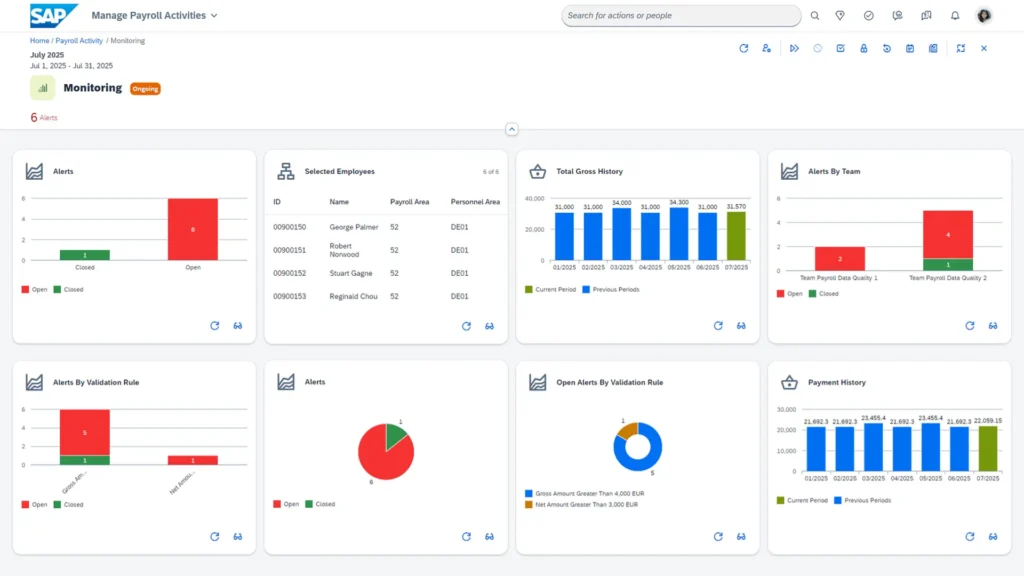Select George Palmer row in employee table
The image size is (1024, 576).
pyautogui.click(x=354, y=227)
